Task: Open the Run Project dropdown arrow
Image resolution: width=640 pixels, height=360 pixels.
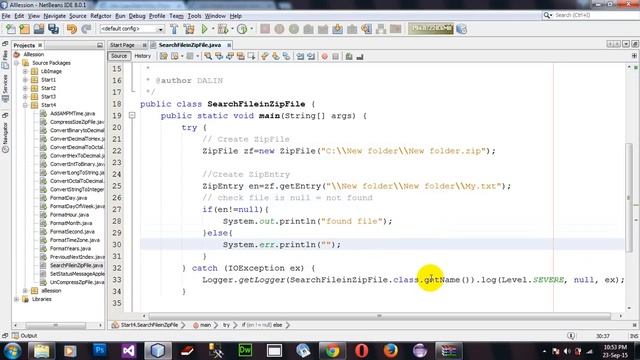Action: pos(213,29)
